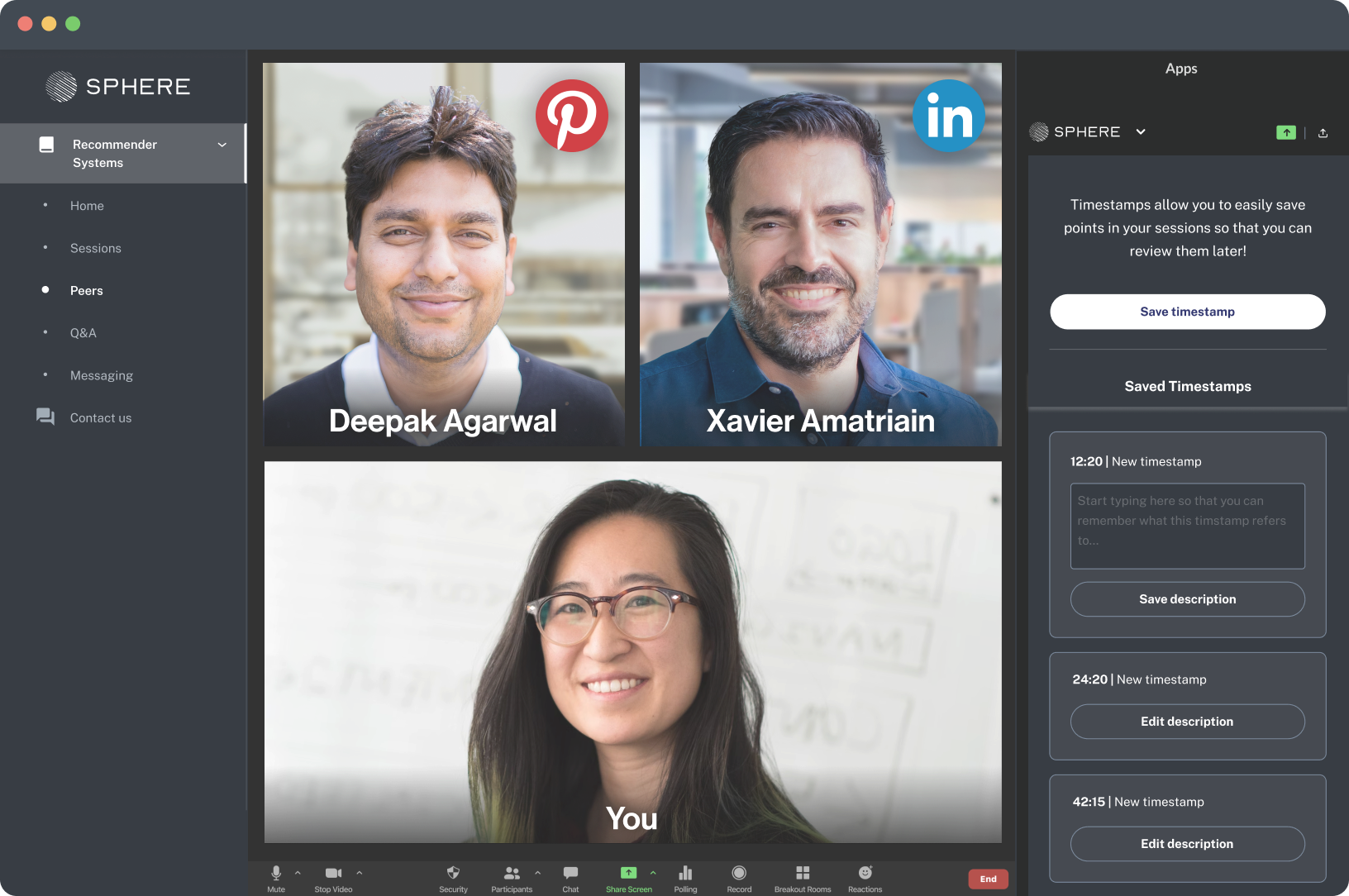Select Deepak Agarwal's video tile
The height and width of the screenshot is (896, 1349).
coord(444,255)
